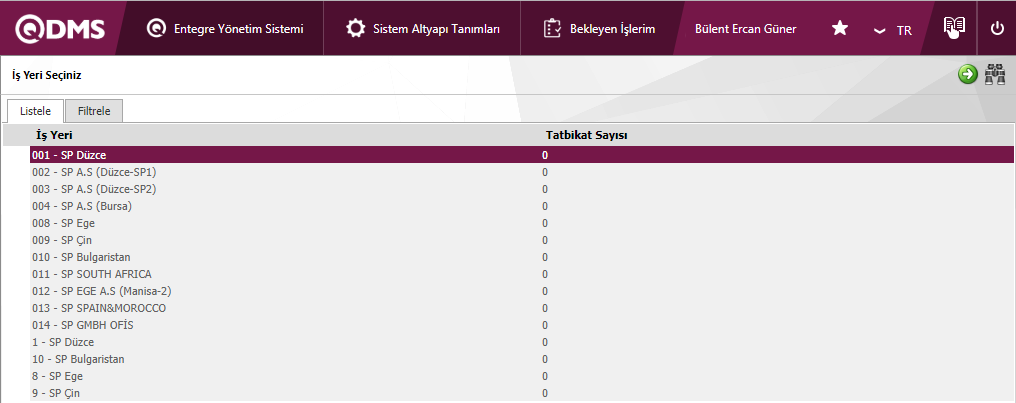Switch to the Listele tab
The image size is (1016, 403).
[36, 111]
